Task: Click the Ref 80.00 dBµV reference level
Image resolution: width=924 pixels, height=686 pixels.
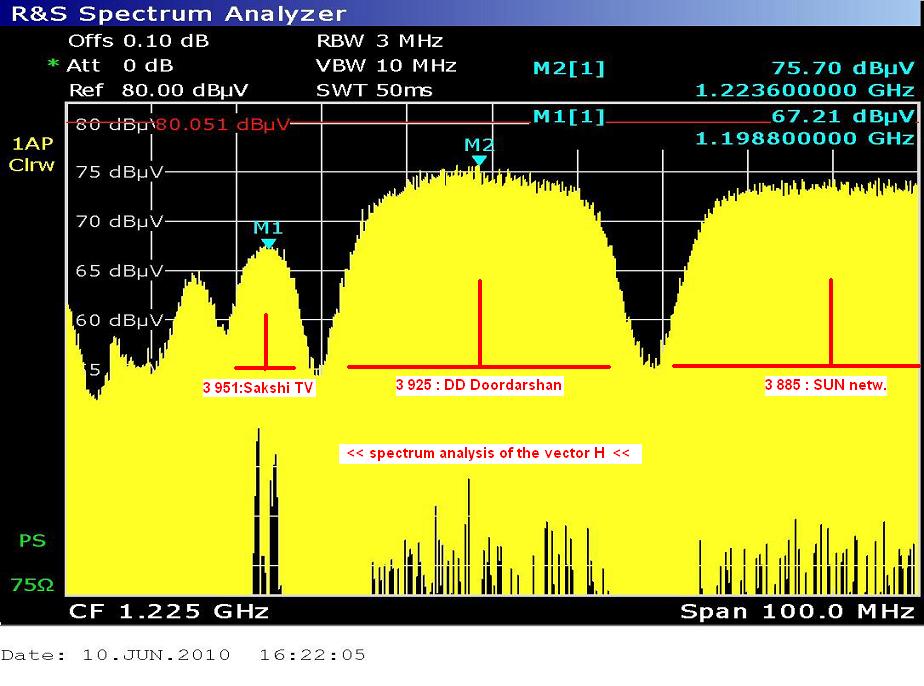Action: coord(158,90)
